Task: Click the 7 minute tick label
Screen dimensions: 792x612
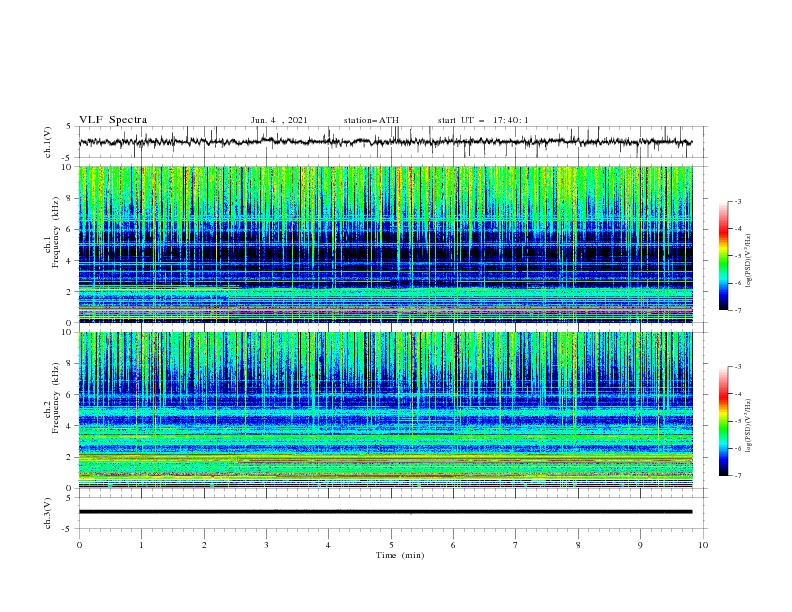Action: tap(515, 545)
